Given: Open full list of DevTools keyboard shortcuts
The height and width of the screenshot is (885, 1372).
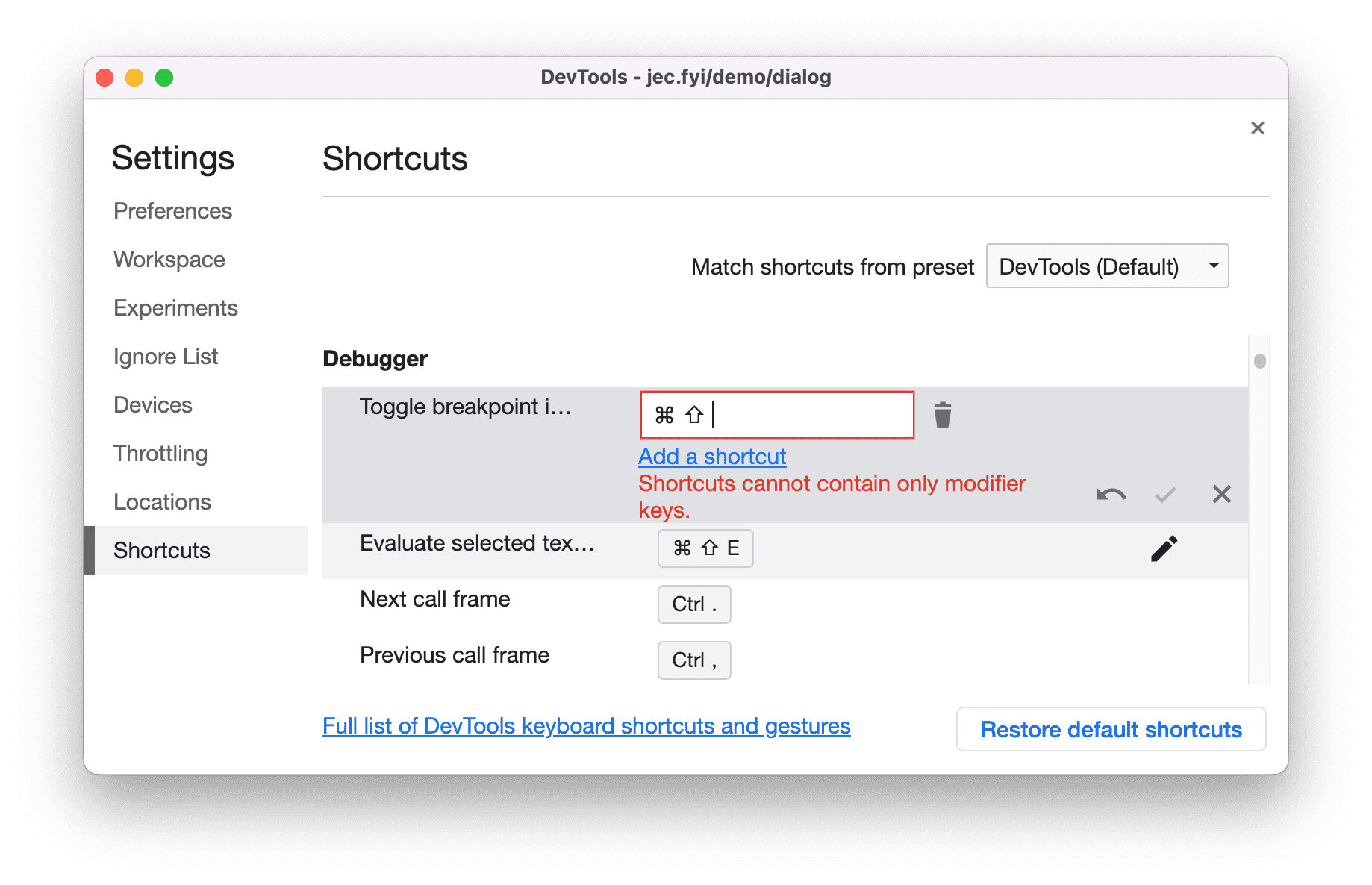Looking at the screenshot, I should (x=586, y=725).
